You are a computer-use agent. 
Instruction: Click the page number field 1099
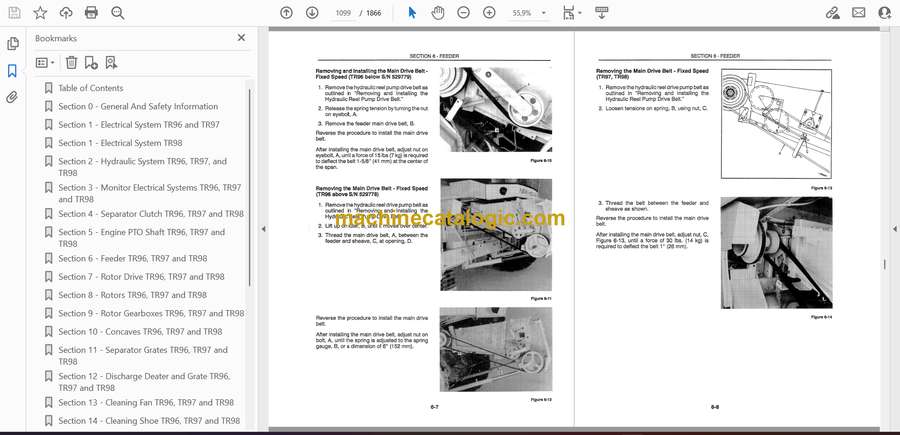[342, 13]
